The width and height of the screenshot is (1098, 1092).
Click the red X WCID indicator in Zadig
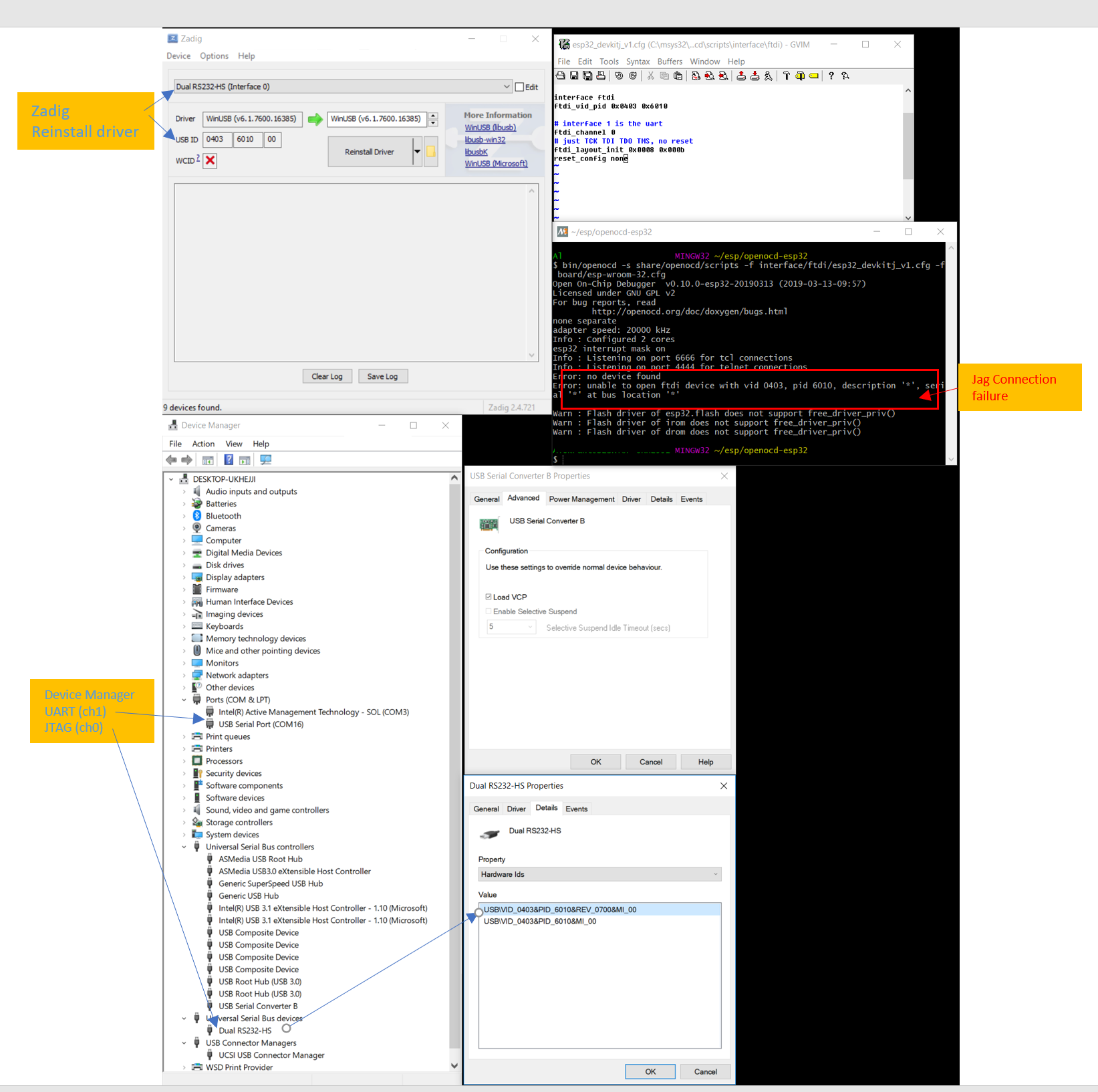[211, 160]
